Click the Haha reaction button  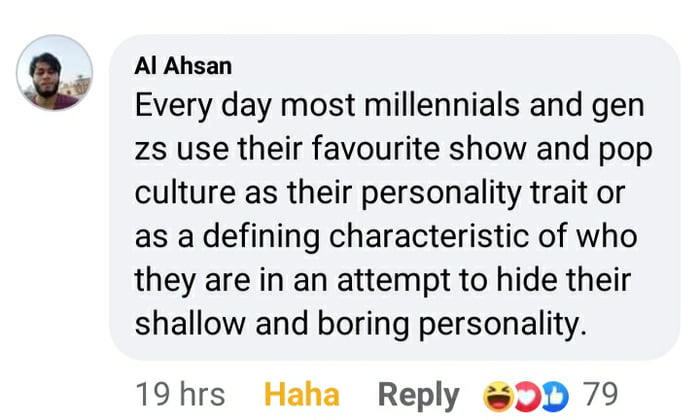[302, 395]
